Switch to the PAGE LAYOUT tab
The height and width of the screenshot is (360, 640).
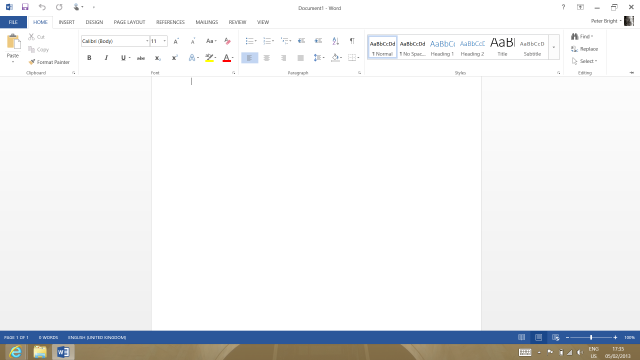click(129, 22)
